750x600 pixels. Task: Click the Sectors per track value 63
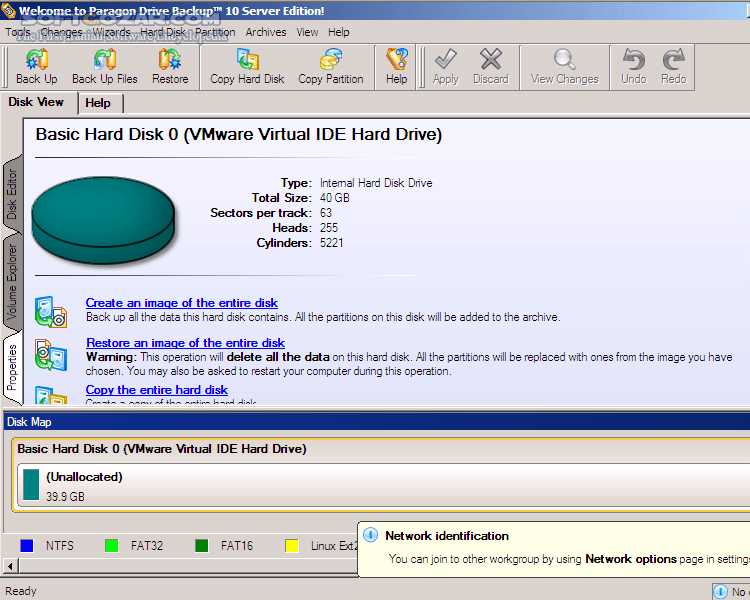tap(326, 212)
